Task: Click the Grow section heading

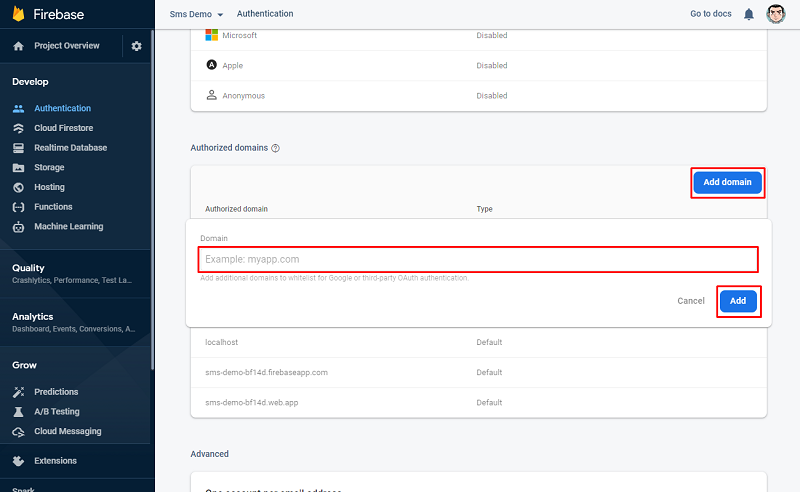Action: click(x=24, y=365)
